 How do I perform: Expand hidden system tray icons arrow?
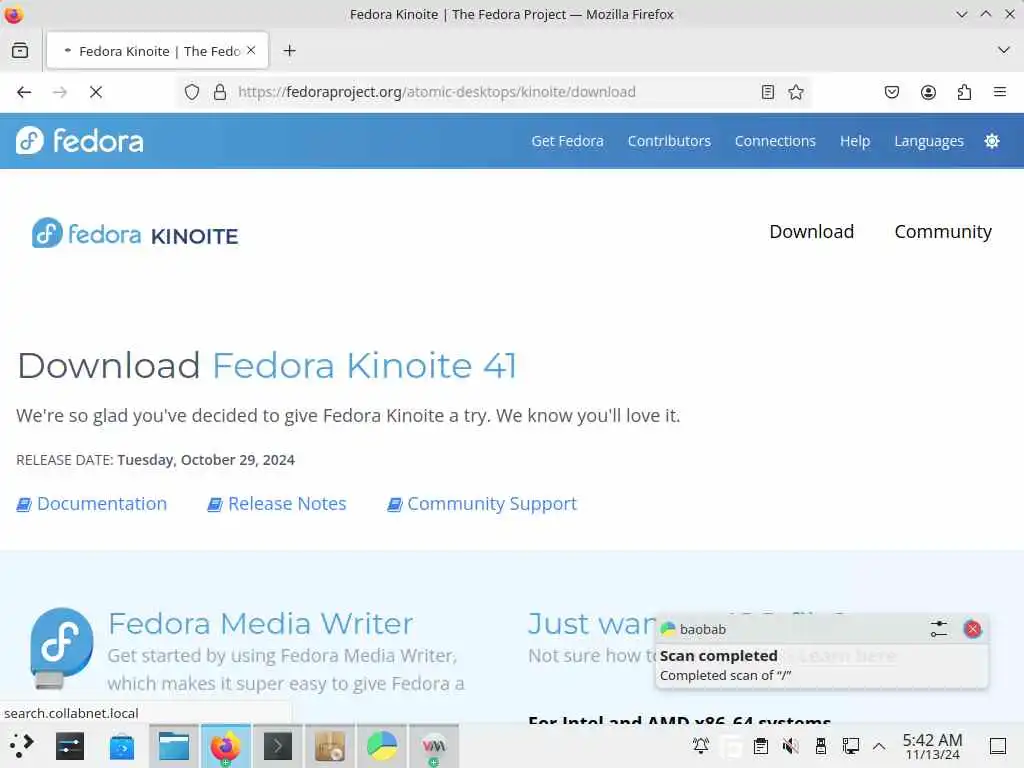879,746
